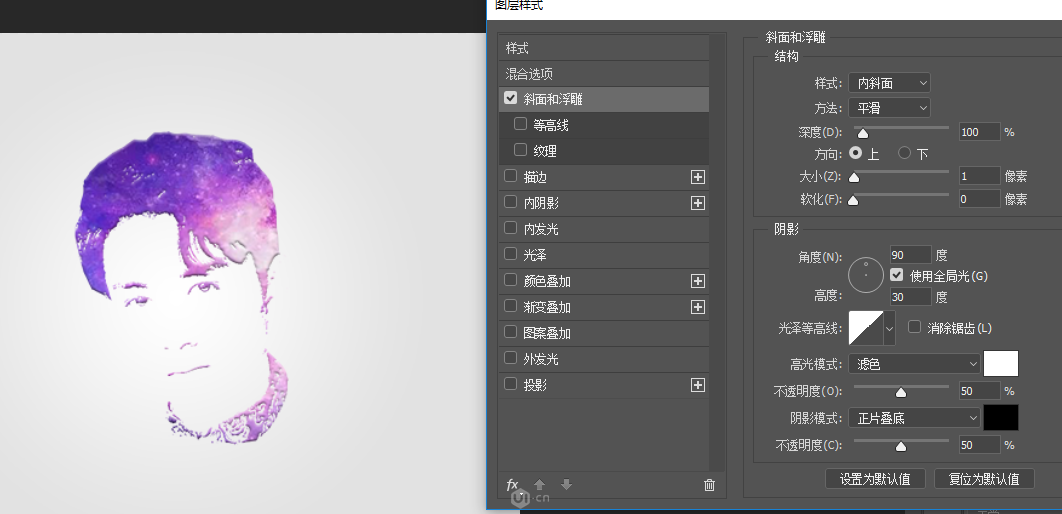
Task: Open the 方法 平滑 dropdown
Action: pyautogui.click(x=889, y=108)
